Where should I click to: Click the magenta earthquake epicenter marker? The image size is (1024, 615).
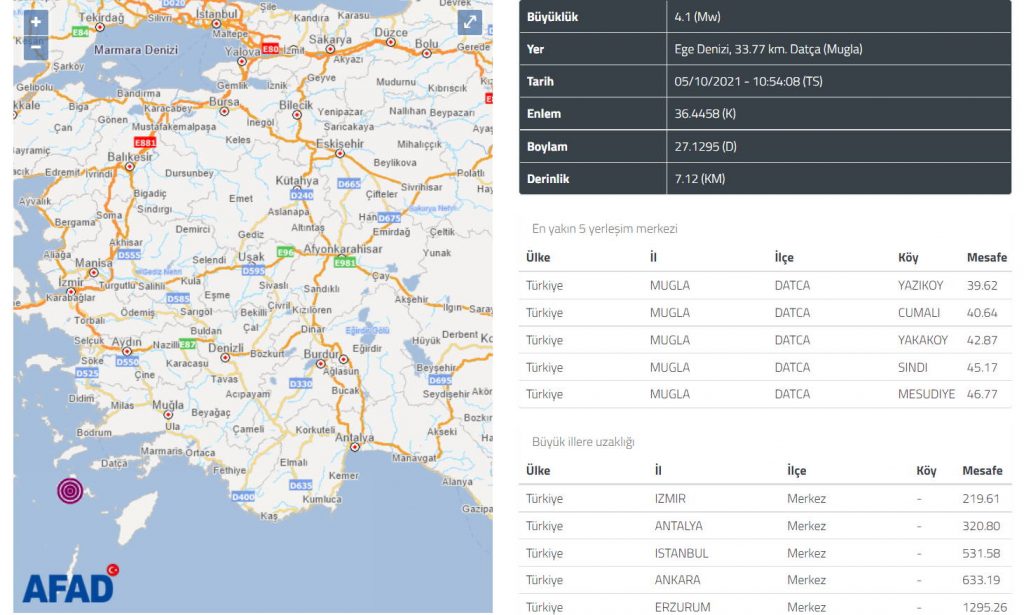point(70,490)
